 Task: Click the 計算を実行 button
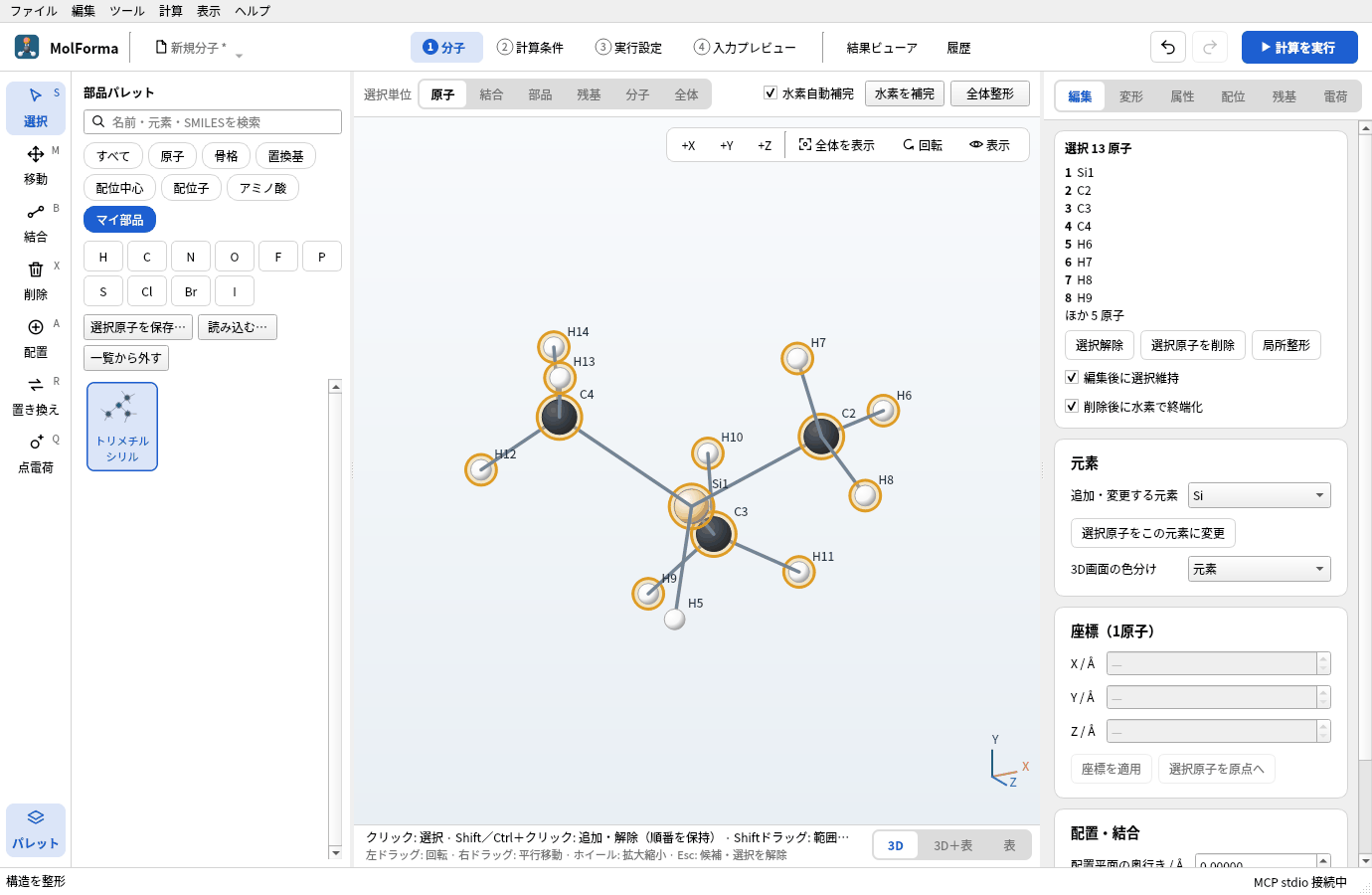1299,47
